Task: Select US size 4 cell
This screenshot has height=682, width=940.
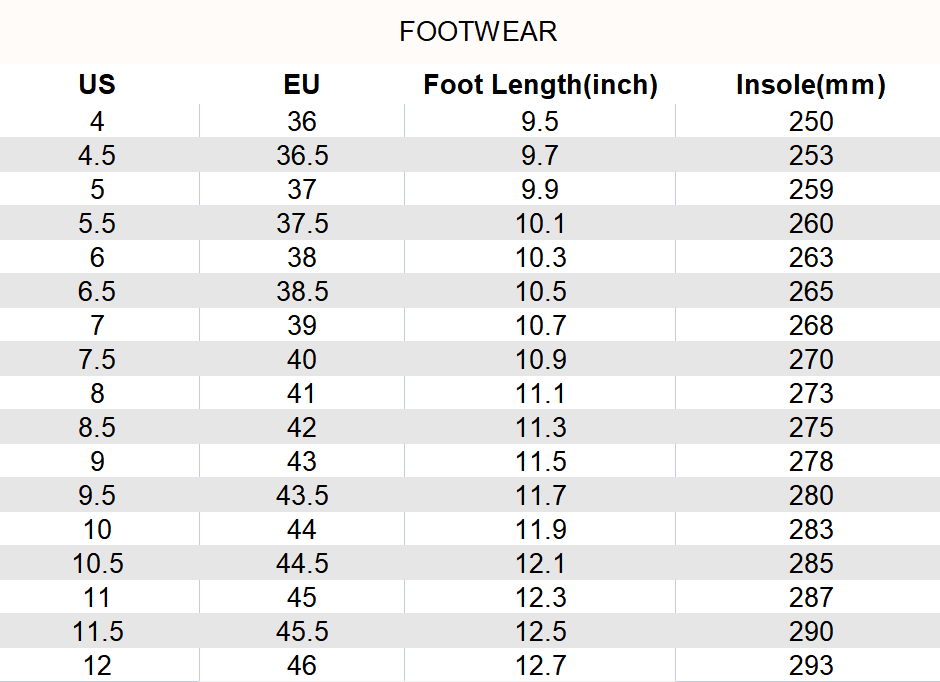Action: [97, 122]
